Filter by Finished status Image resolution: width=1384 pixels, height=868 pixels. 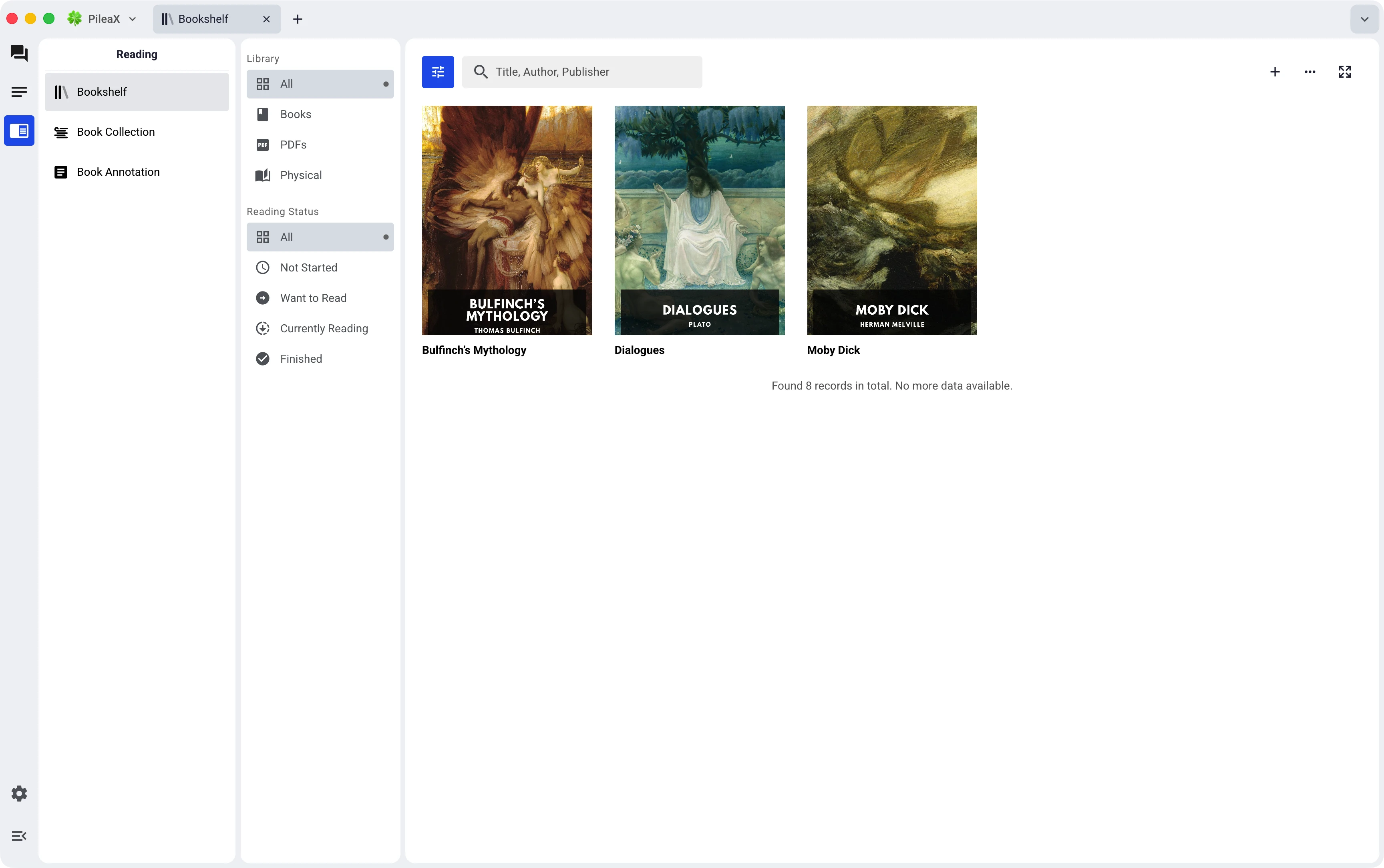click(x=320, y=359)
